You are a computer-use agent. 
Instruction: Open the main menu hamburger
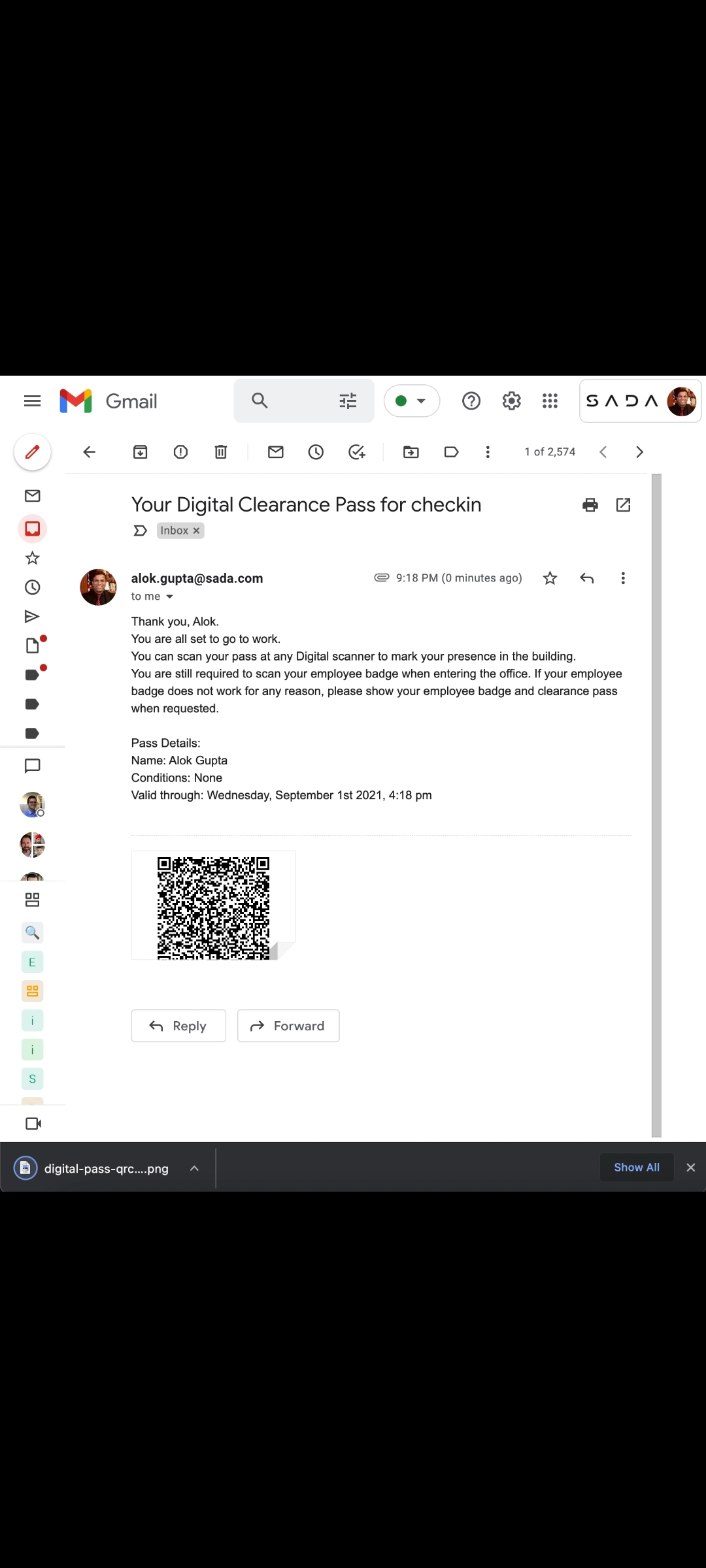pos(32,401)
